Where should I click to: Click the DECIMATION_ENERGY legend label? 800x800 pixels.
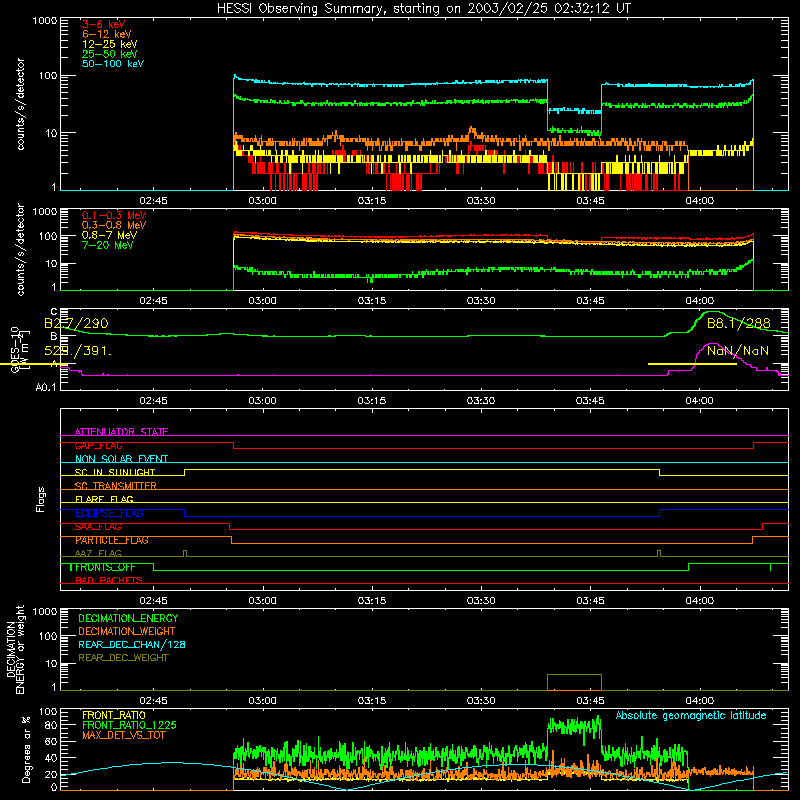tap(128, 618)
